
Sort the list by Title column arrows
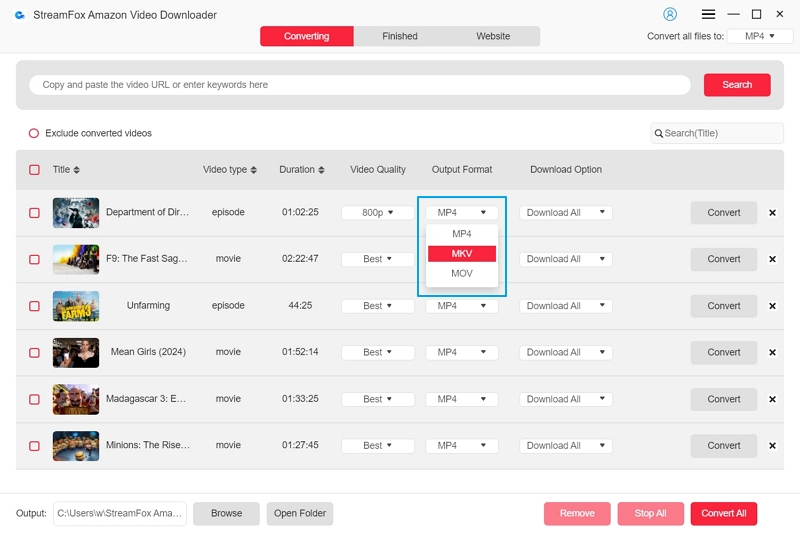(x=77, y=170)
